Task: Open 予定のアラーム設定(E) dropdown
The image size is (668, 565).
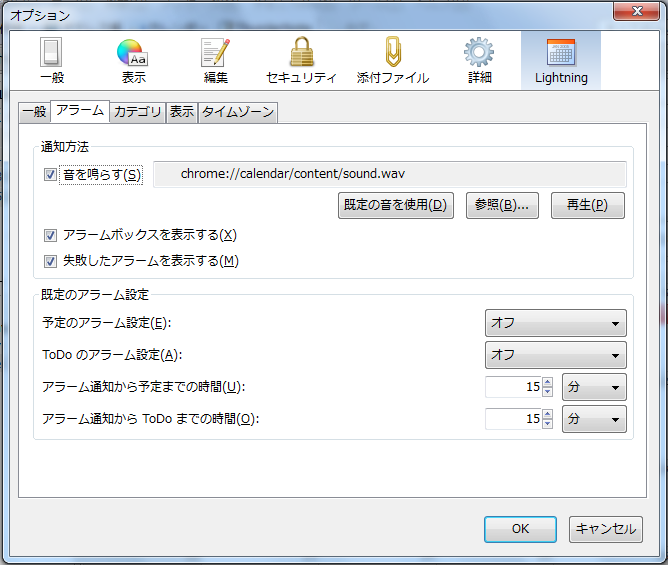Action: point(556,323)
